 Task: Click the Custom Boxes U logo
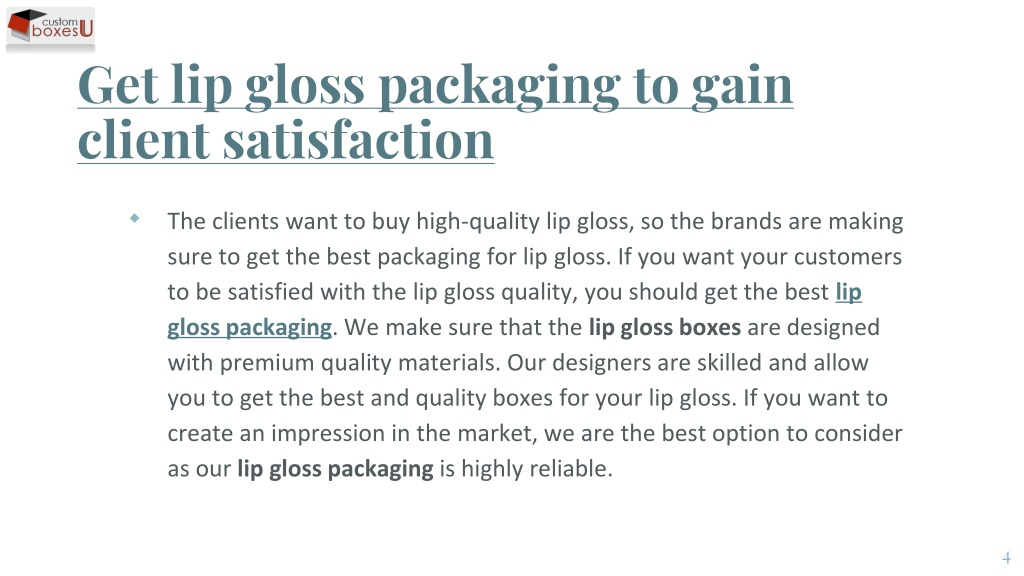[x=50, y=28]
